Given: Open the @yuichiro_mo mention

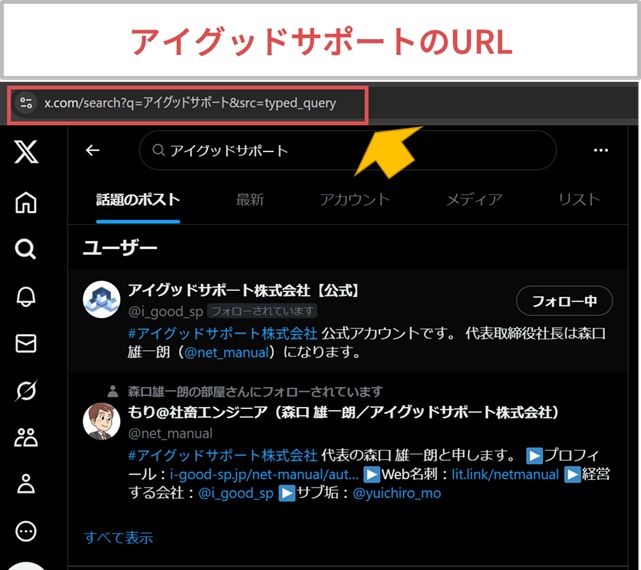Looking at the screenshot, I should tap(397, 493).
